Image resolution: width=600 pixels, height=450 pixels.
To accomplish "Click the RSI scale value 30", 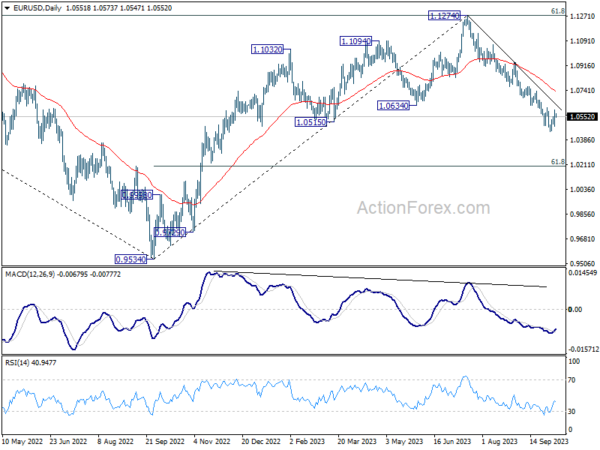I will [x=572, y=411].
